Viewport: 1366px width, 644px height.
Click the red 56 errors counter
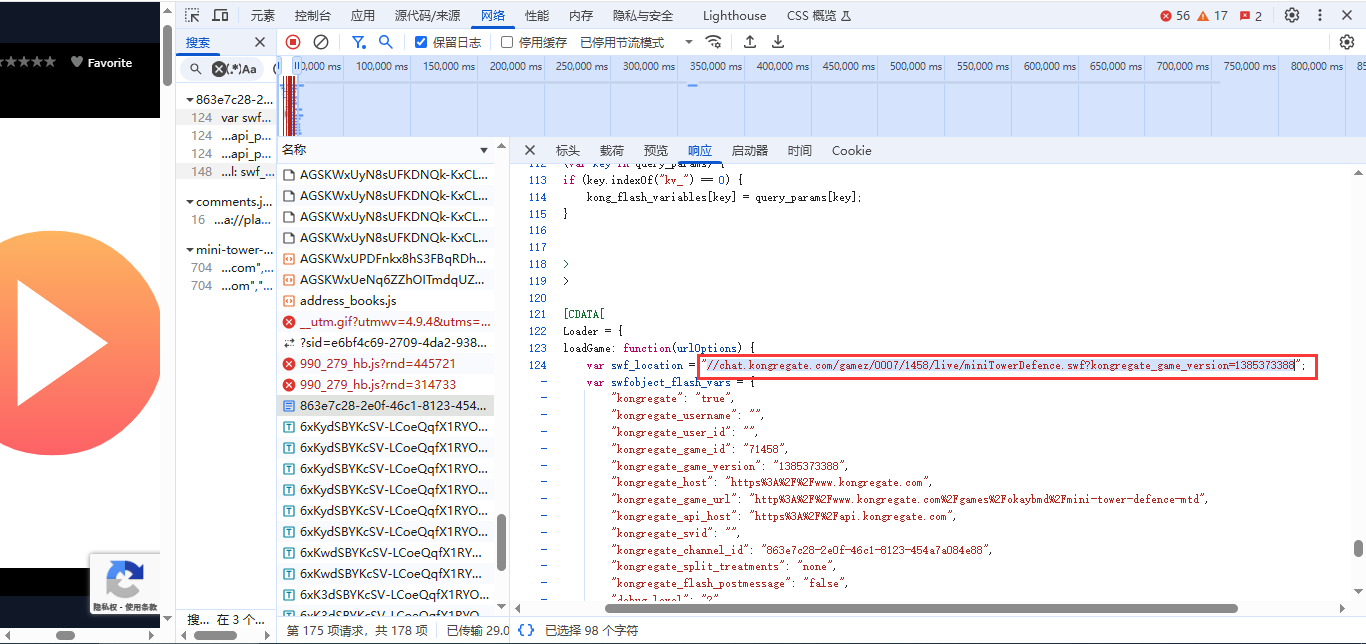(1175, 15)
